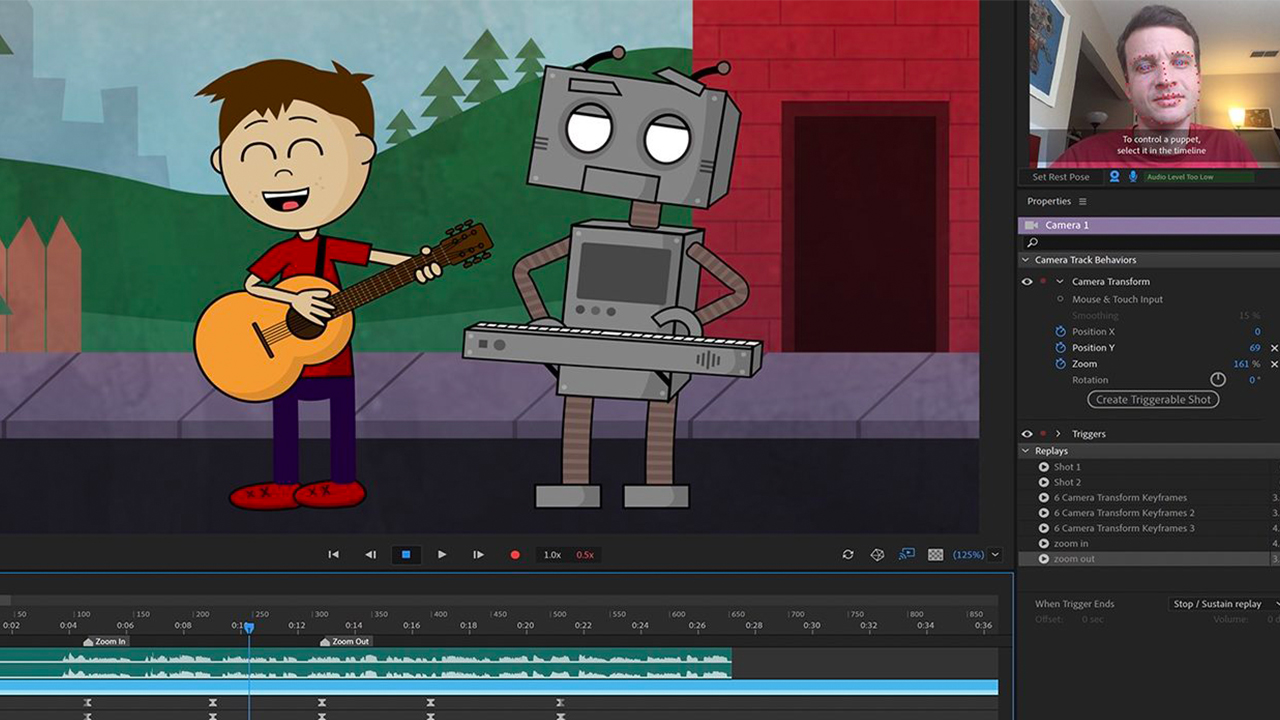The image size is (1280, 720).
Task: Click the refresh scene icon
Action: point(848,555)
